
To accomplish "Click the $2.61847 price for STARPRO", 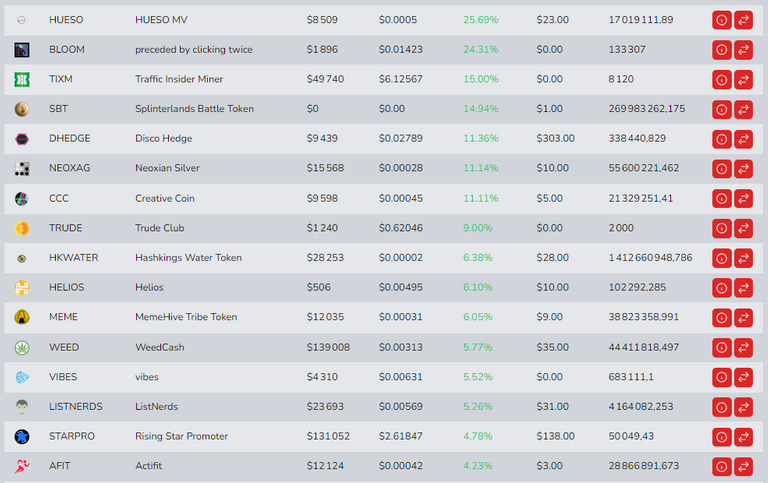I will click(x=401, y=436).
